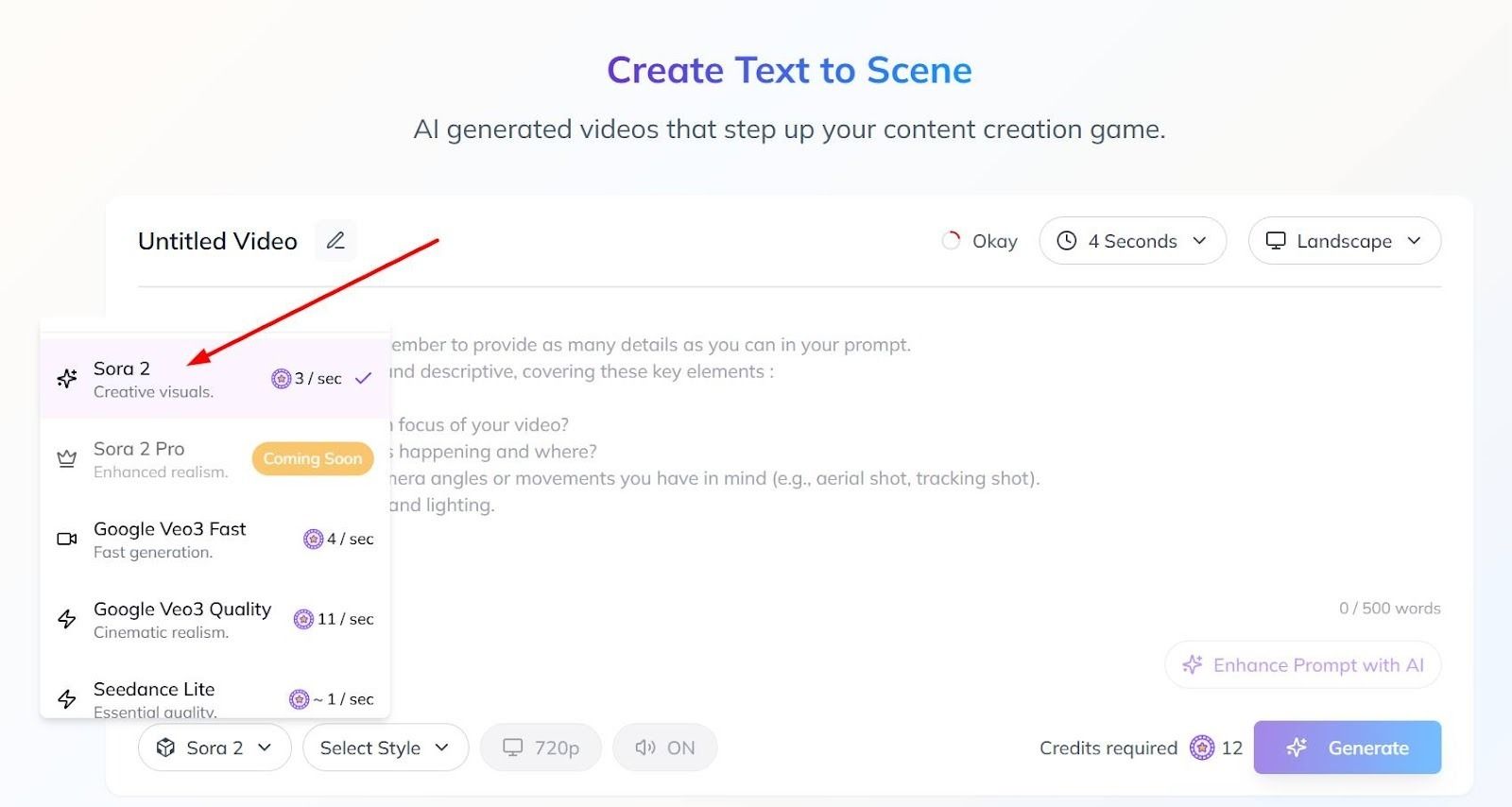Viewport: 1512px width, 807px height.
Task: Click the checkmark on the selected Sora 2 row
Action: point(363,378)
